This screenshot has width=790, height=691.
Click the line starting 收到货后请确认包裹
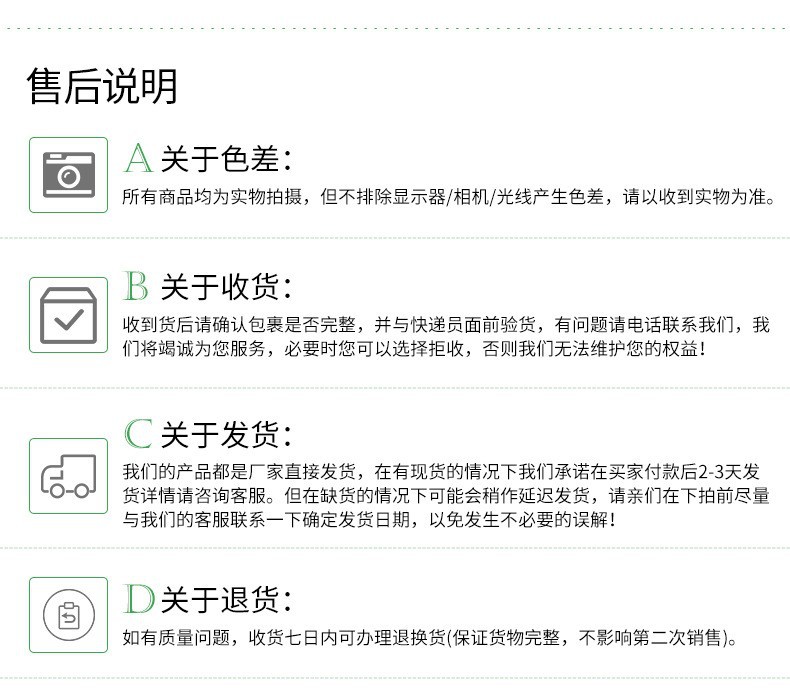[x=446, y=325]
